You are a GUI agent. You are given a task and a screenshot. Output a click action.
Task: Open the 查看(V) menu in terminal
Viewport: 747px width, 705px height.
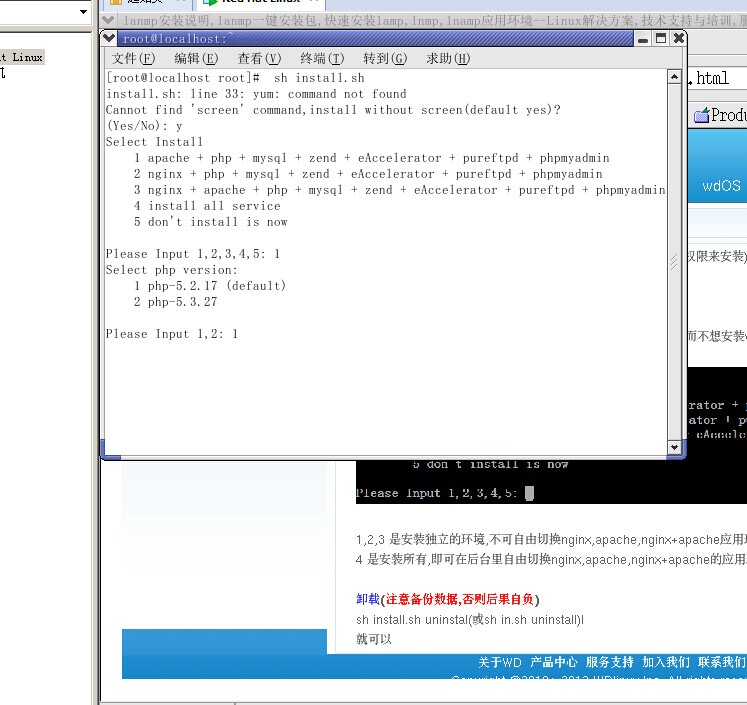tap(259, 59)
